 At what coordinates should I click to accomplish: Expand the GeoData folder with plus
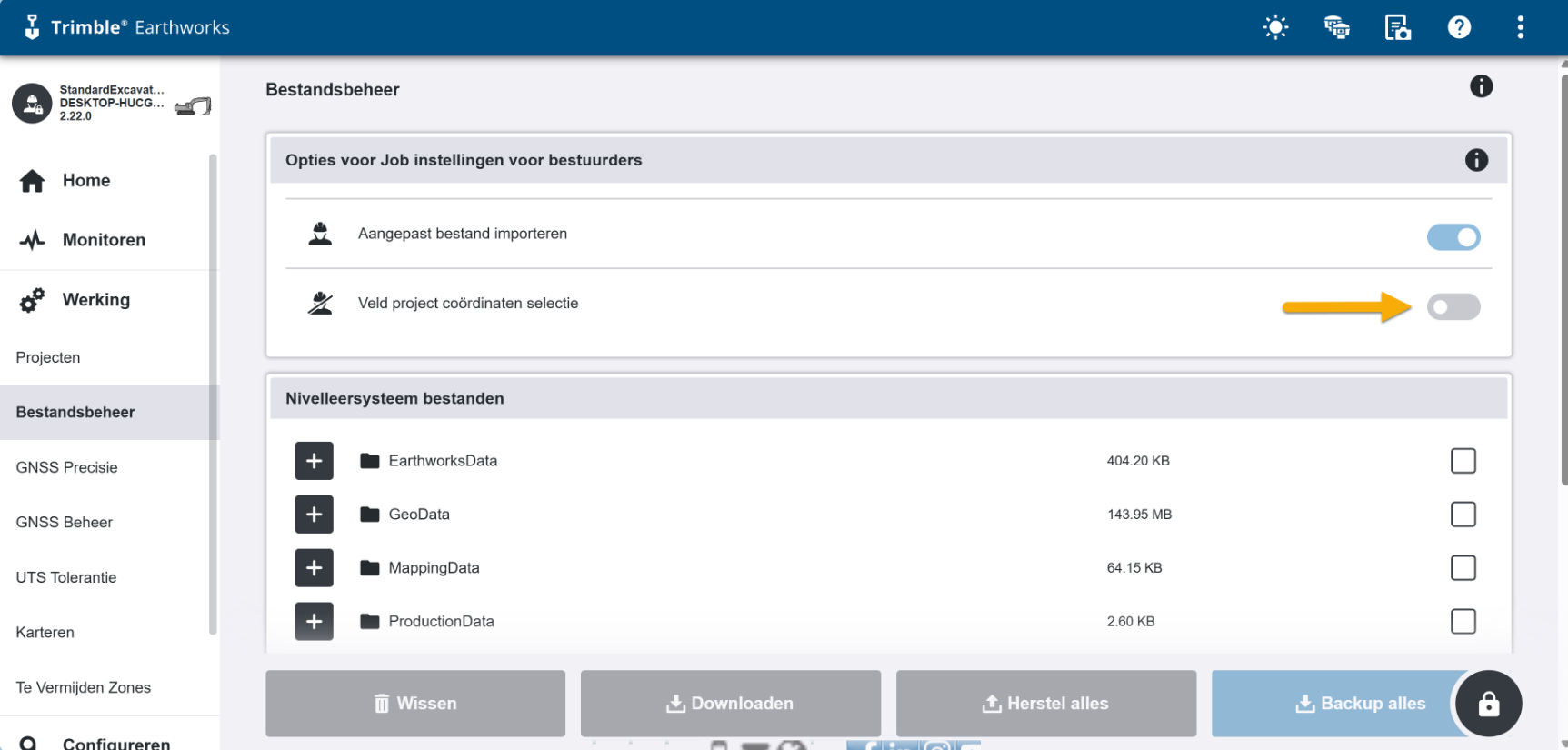(x=314, y=515)
